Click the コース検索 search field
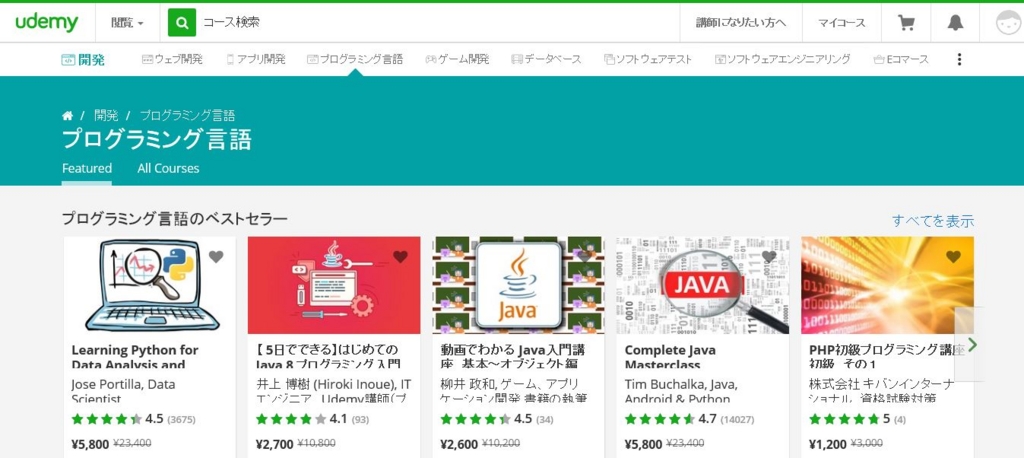Viewport: 1024px width, 458px height. coord(438,23)
